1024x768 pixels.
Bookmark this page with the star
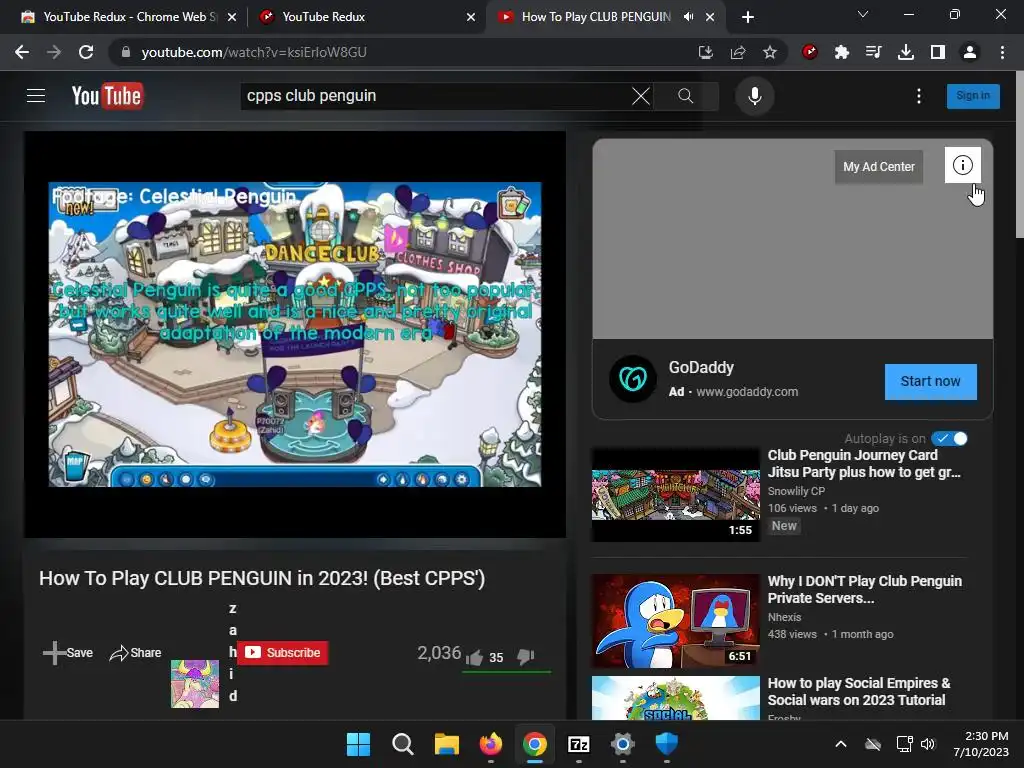pyautogui.click(x=770, y=52)
